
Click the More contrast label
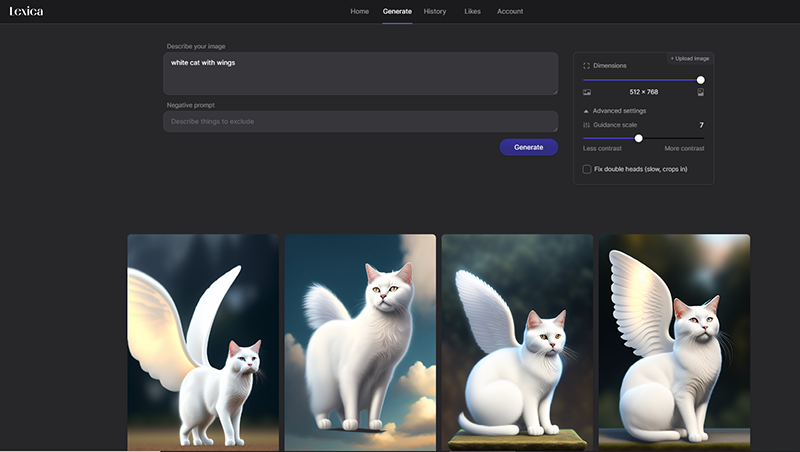tap(684, 148)
